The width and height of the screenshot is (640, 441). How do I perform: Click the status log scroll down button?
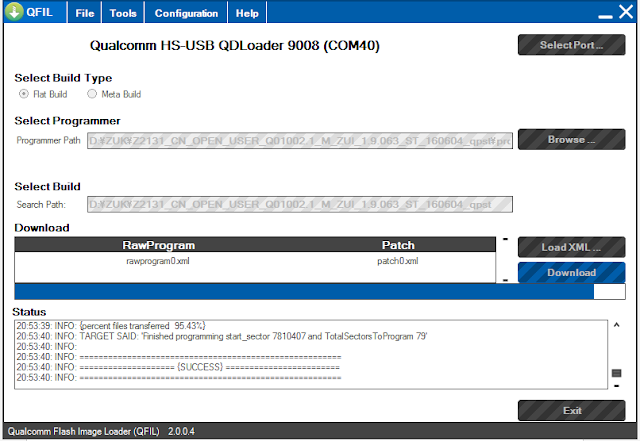[616, 386]
